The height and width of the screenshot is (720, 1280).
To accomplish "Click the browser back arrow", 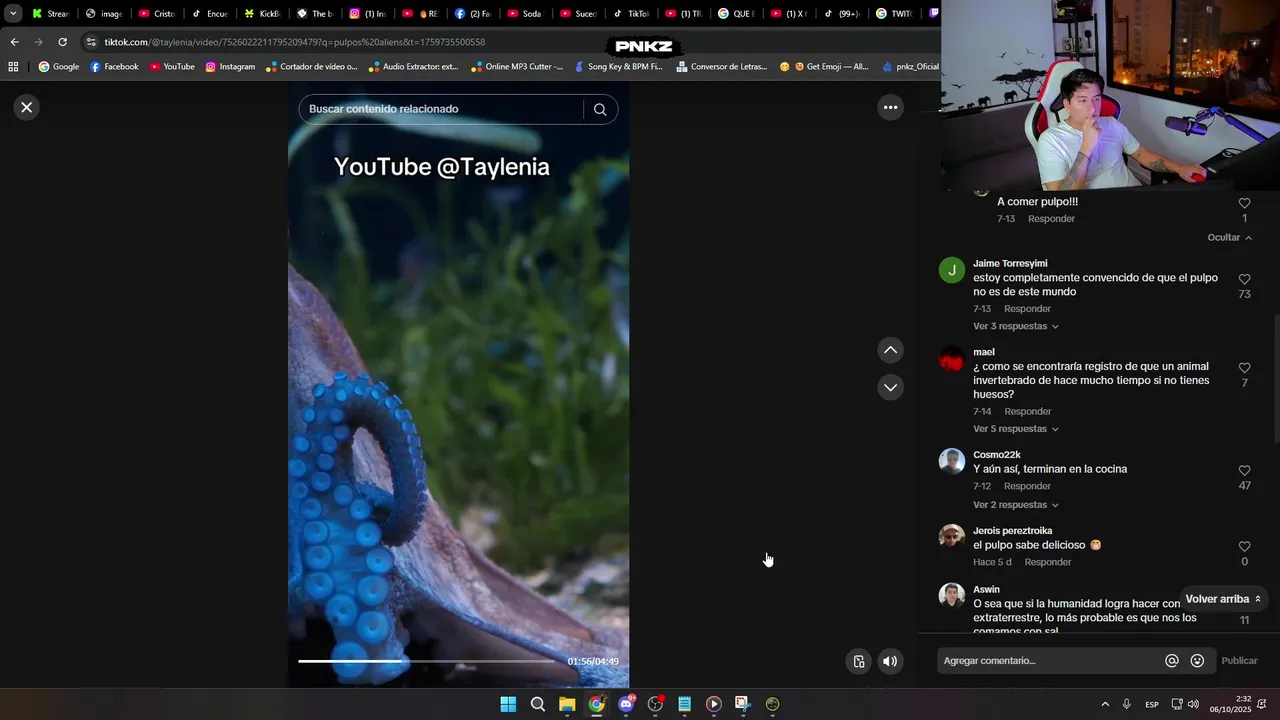I will point(14,42).
